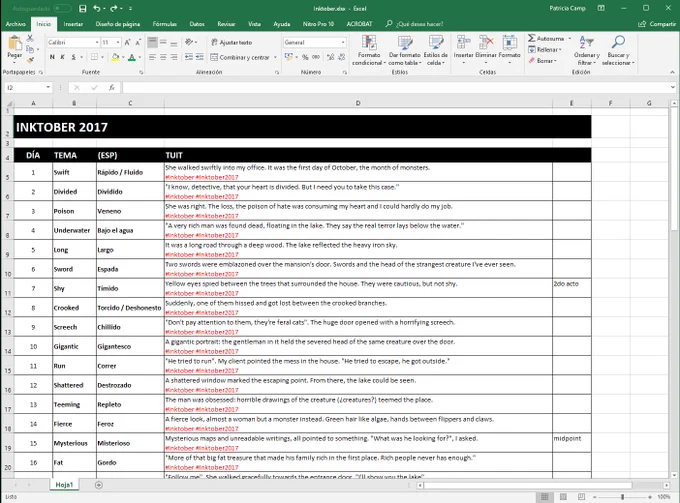Image resolution: width=680 pixels, height=503 pixels.
Task: Switch to the Revisar tab
Action: 226,24
